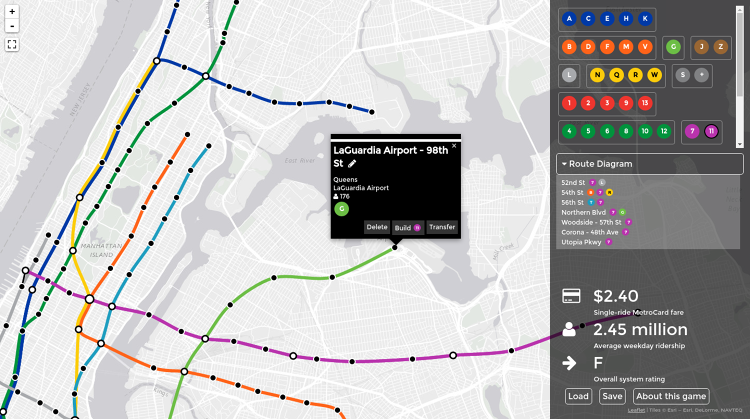Select the orange D line
750x419 pixels.
588,47
